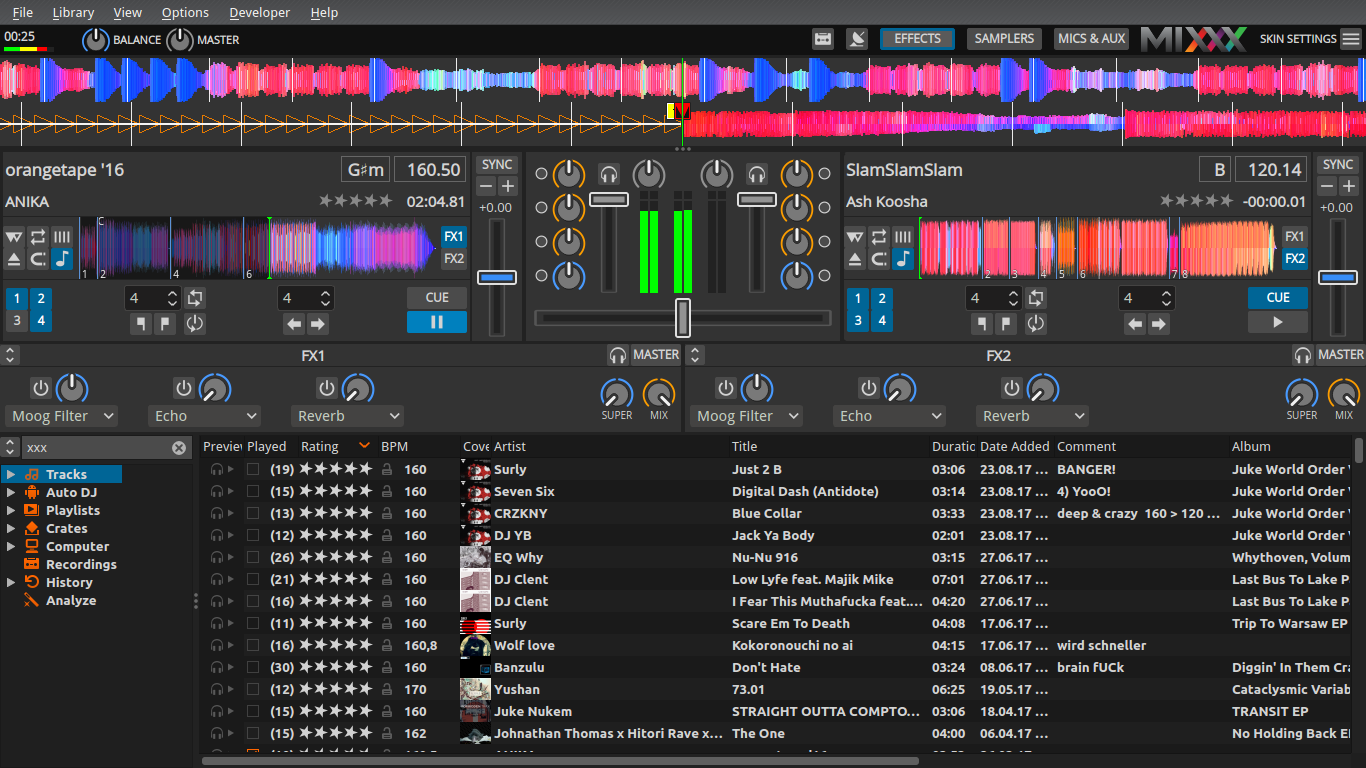Pause playback on the orangetape '16 deck
Viewport: 1366px width, 768px height.
437,322
